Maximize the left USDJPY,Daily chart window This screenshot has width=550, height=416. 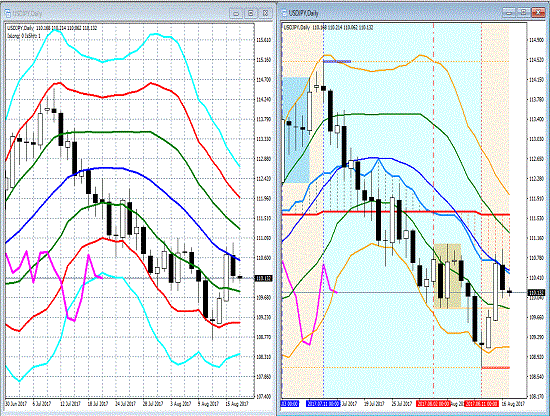tap(250, 13)
